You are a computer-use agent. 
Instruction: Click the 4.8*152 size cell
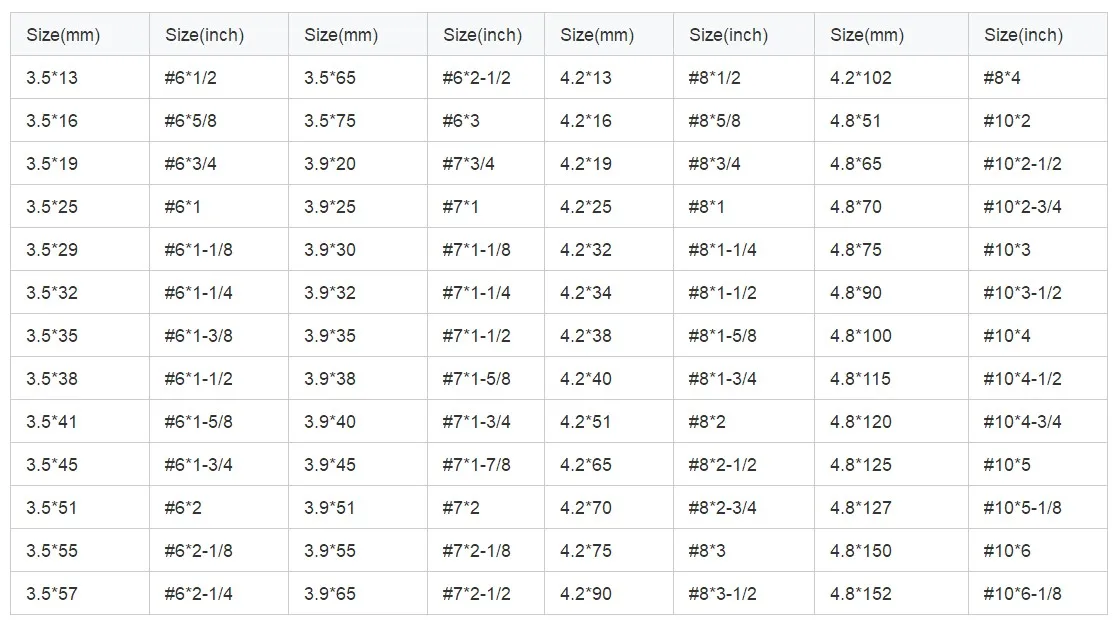coord(861,593)
